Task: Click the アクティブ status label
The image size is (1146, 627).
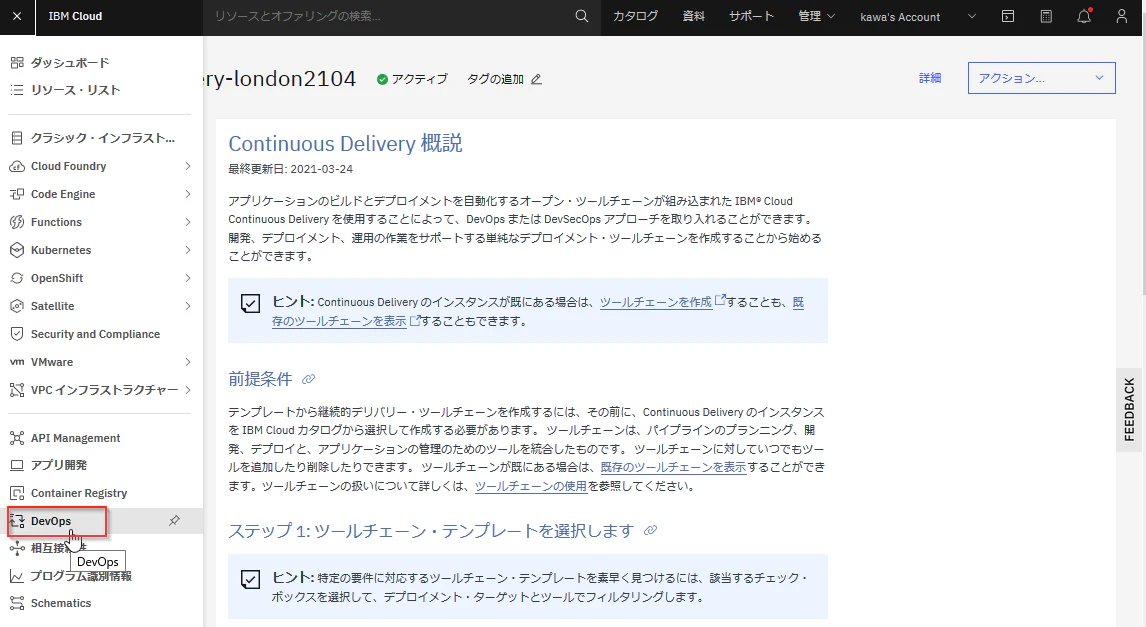Action: click(420, 79)
